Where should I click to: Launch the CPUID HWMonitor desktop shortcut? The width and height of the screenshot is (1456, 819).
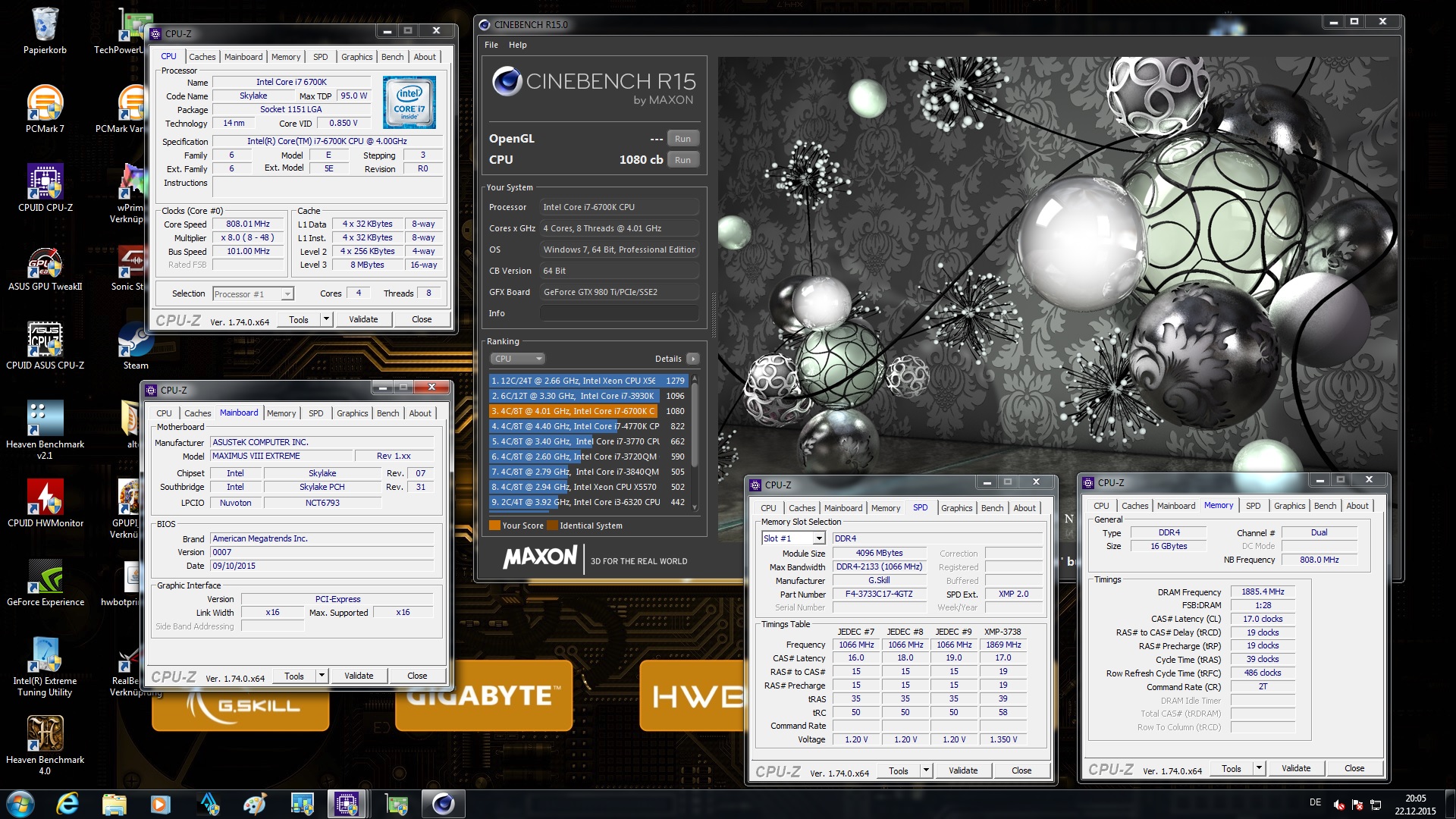45,504
